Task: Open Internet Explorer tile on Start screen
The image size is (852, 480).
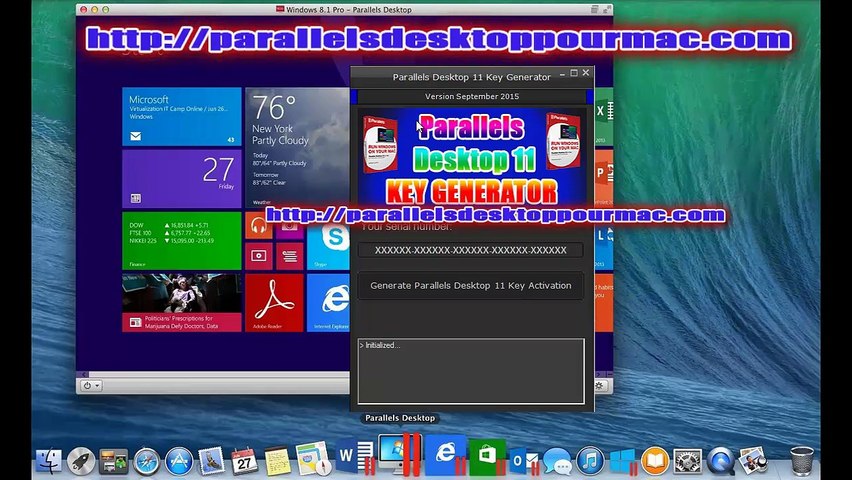Action: 328,303
